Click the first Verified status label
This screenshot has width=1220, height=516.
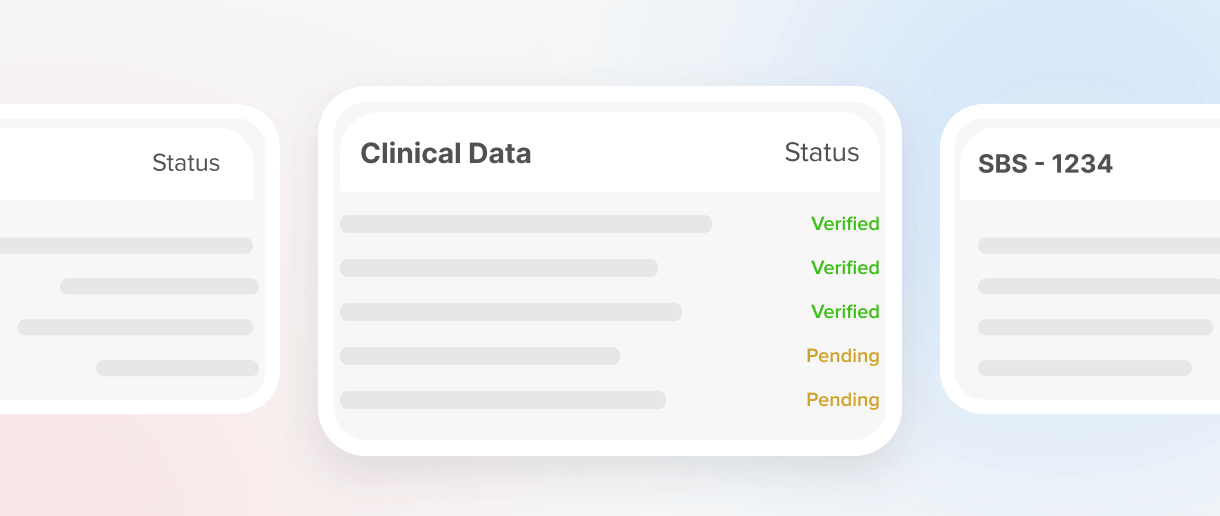(845, 224)
